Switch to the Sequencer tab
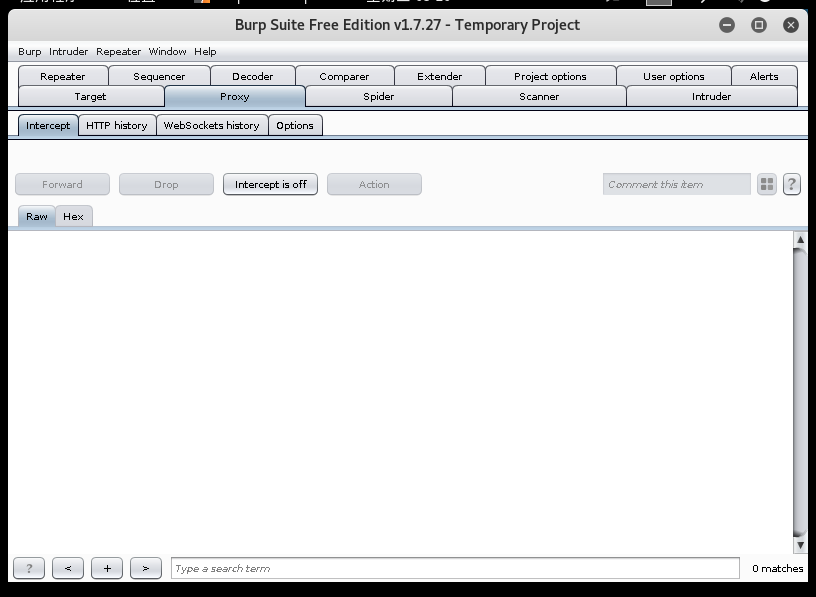This screenshot has width=816, height=597. coord(159,77)
